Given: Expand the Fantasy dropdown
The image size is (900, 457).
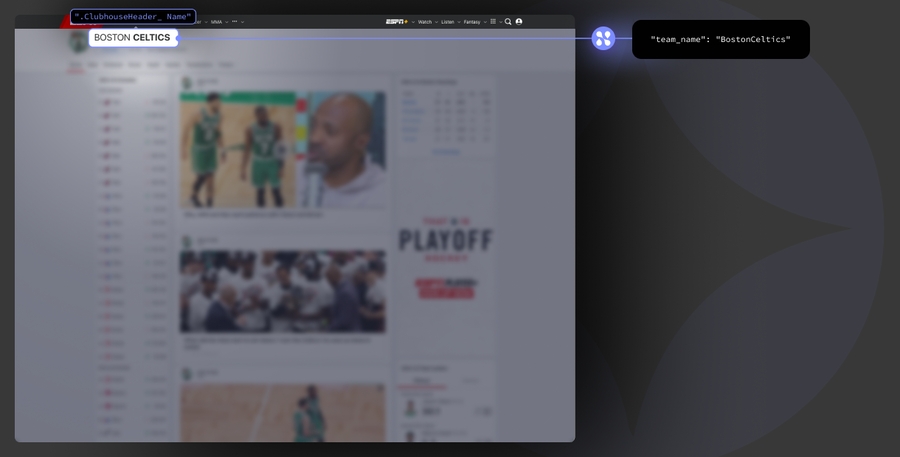Looking at the screenshot, I should [x=472, y=21].
